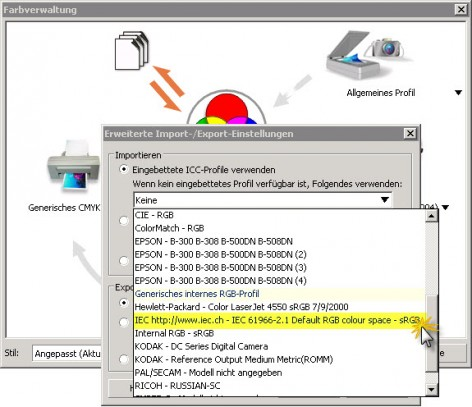This screenshot has width=472, height=407.
Task: Select first radio button in Export group
Action: click(x=124, y=303)
